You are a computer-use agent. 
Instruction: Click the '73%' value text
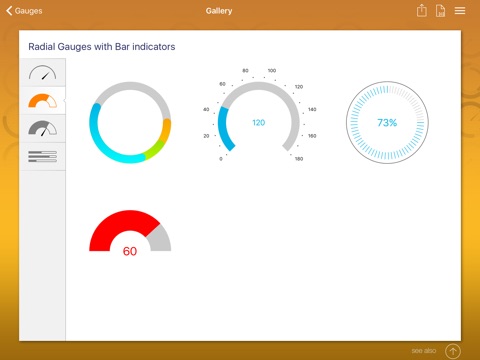pyautogui.click(x=387, y=123)
